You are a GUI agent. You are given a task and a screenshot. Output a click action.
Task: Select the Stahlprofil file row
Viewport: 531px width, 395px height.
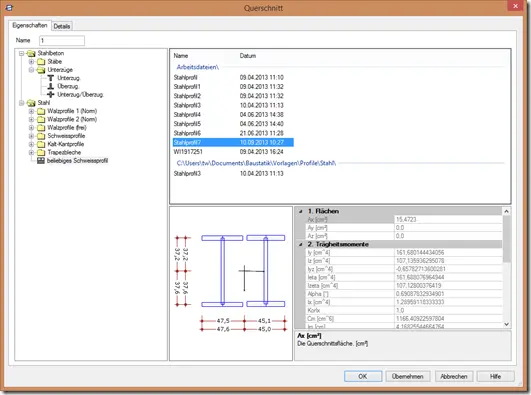coord(233,78)
